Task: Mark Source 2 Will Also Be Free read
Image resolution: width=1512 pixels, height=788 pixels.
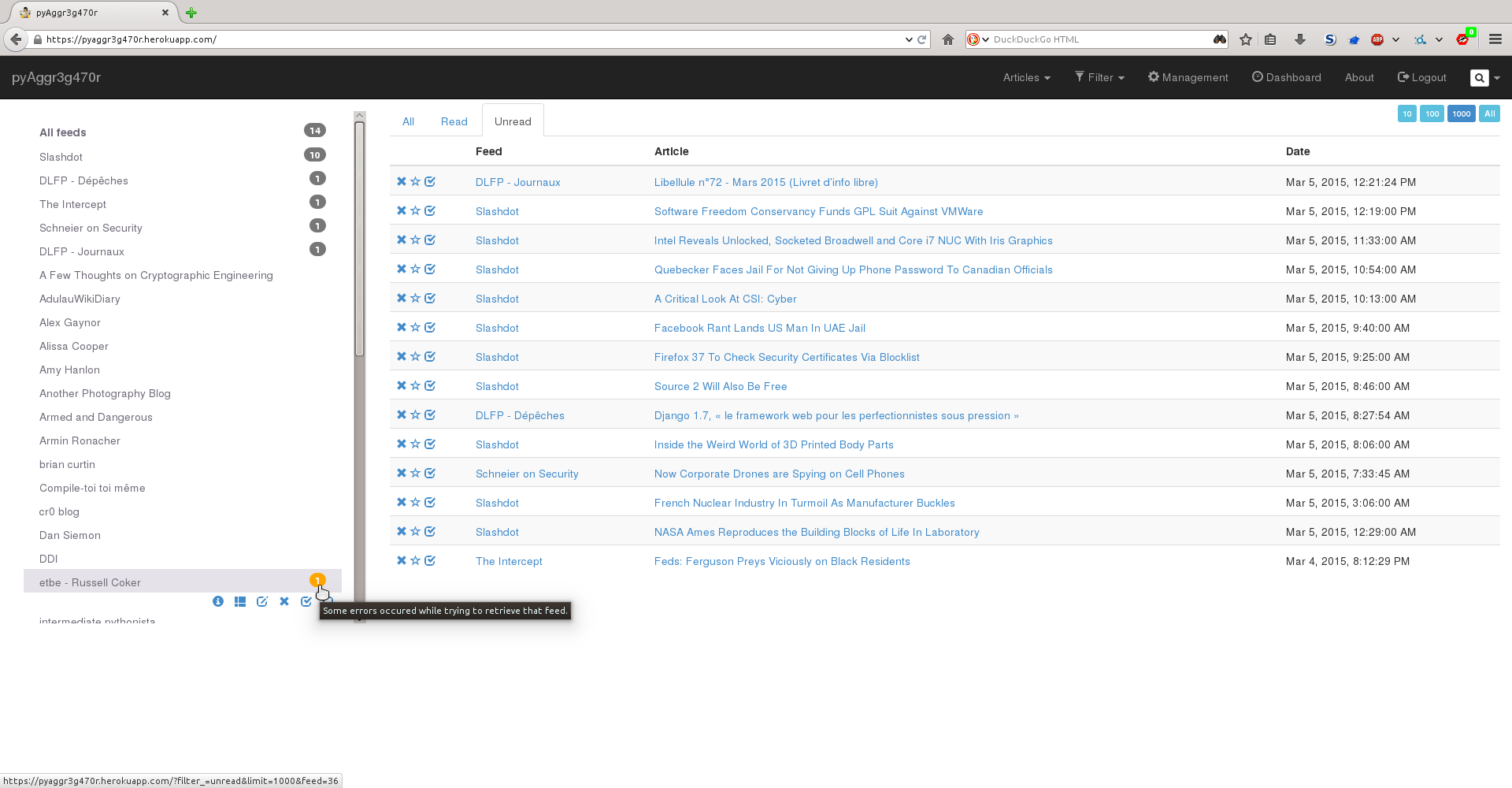Action: coord(430,385)
